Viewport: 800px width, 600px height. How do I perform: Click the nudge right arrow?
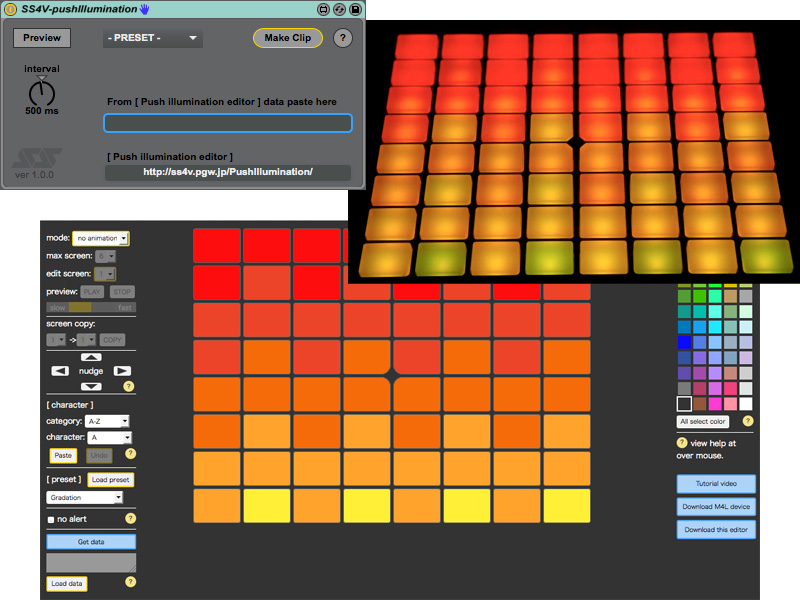122,371
